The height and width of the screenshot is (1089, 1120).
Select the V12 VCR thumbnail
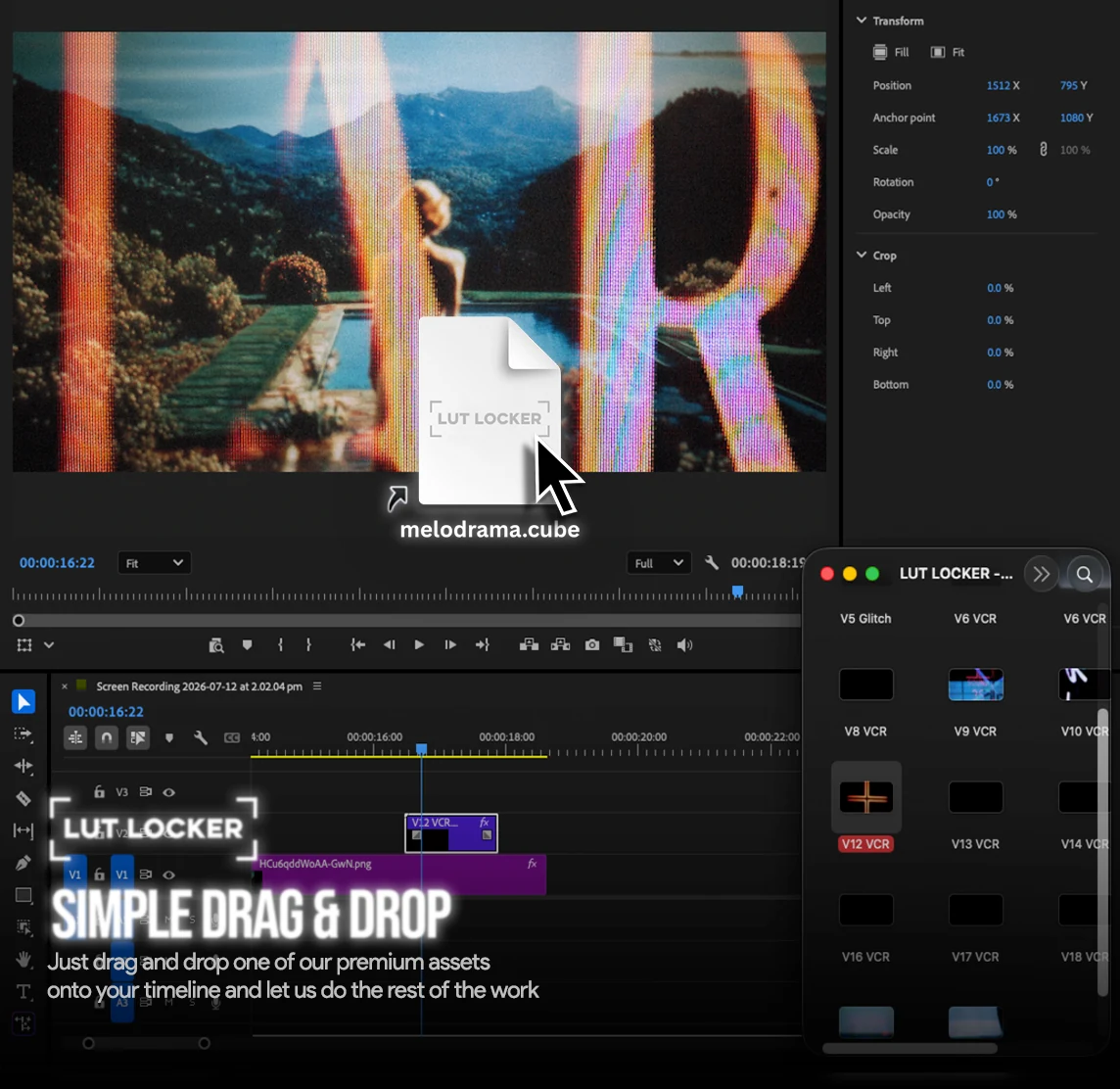[x=865, y=797]
